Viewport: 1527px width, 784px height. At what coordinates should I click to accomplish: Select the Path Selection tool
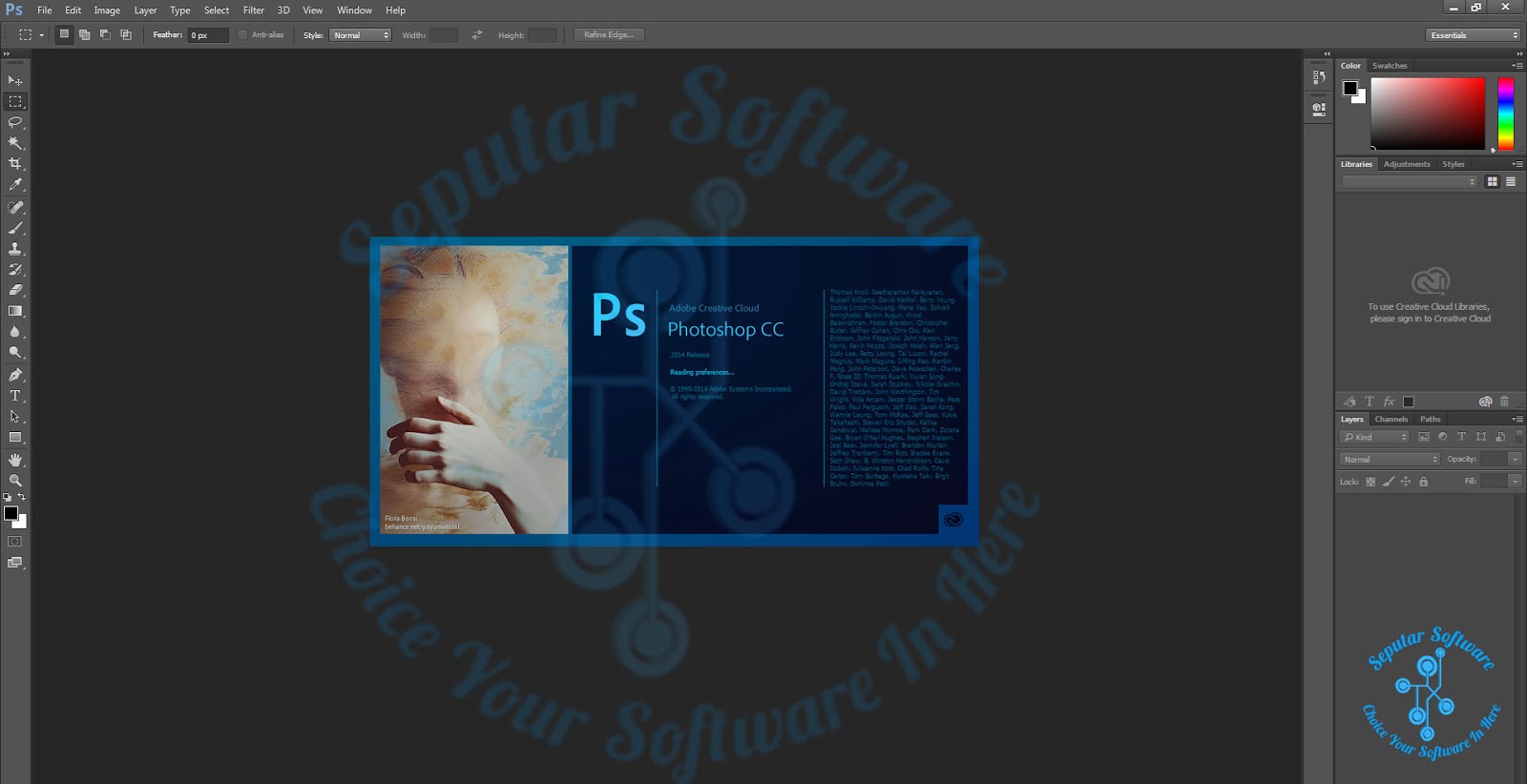[x=15, y=417]
